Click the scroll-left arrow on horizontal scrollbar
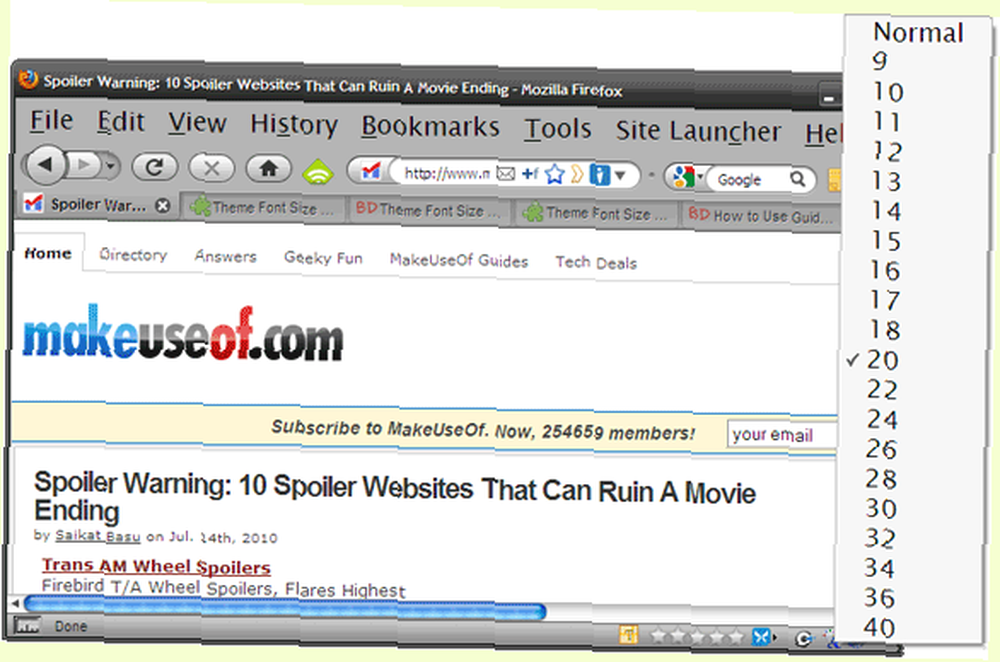 (x=15, y=602)
